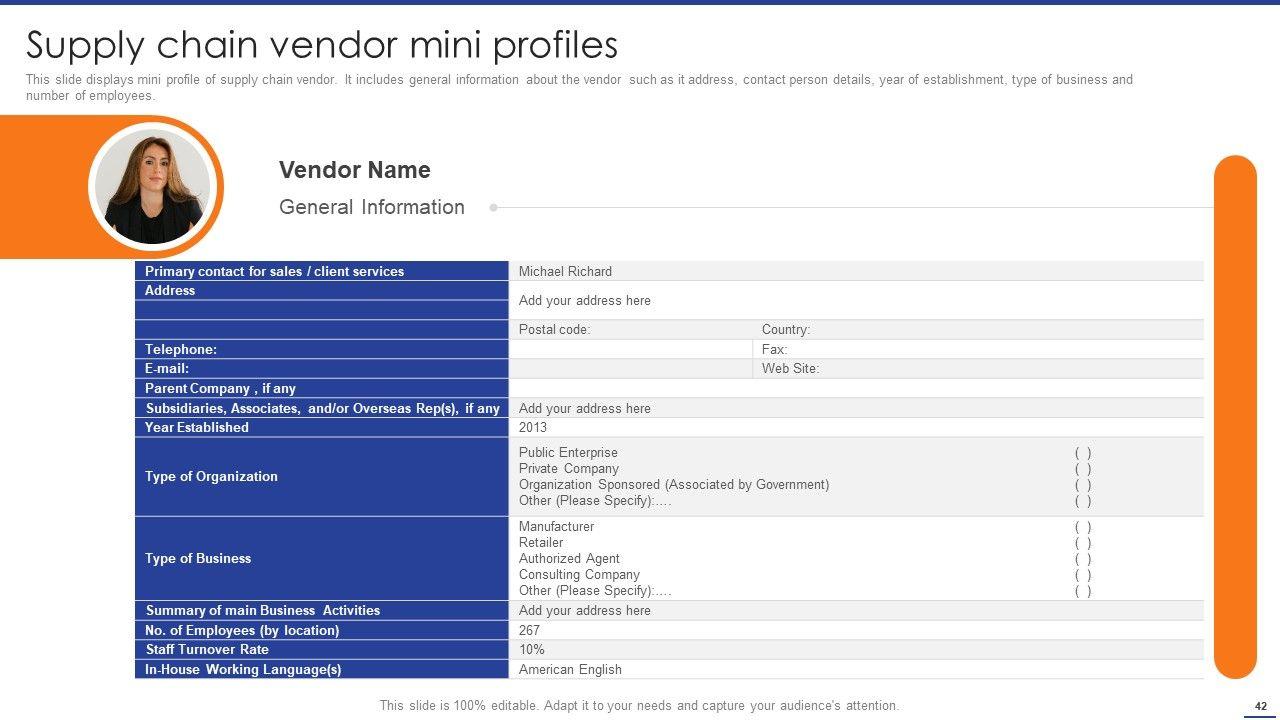This screenshot has width=1280, height=720.
Task: Click the employee count 267
Action: pos(529,630)
